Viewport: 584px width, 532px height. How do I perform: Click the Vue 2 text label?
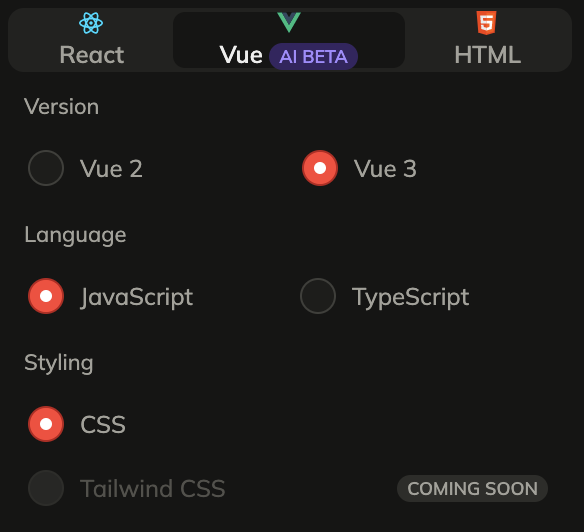click(x=111, y=169)
